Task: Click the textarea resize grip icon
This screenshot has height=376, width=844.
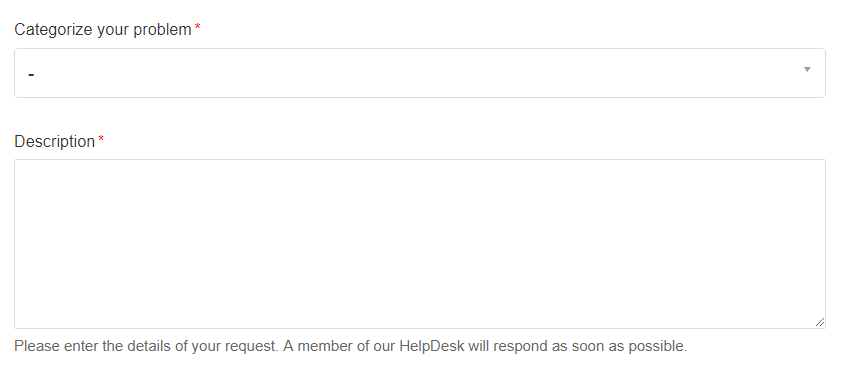Action: (819, 322)
